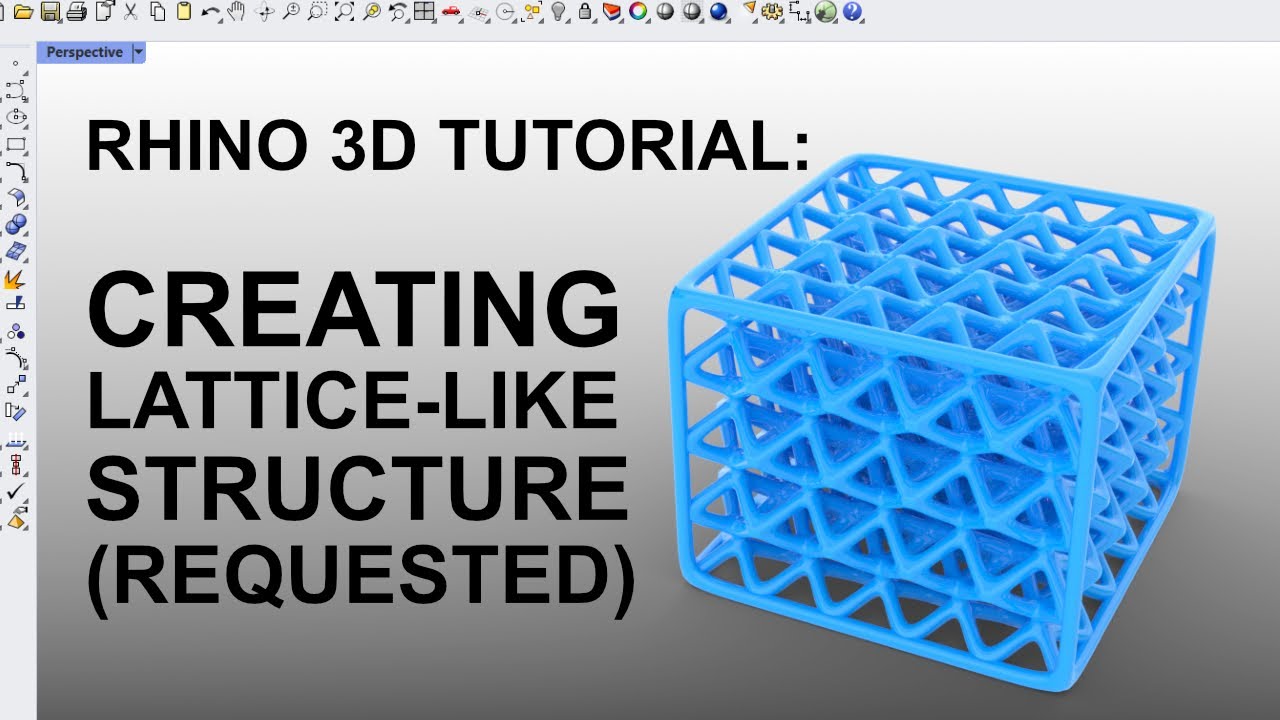Screen dimensions: 1280x720
Task: Open a file with the folder icon
Action: coord(23,12)
